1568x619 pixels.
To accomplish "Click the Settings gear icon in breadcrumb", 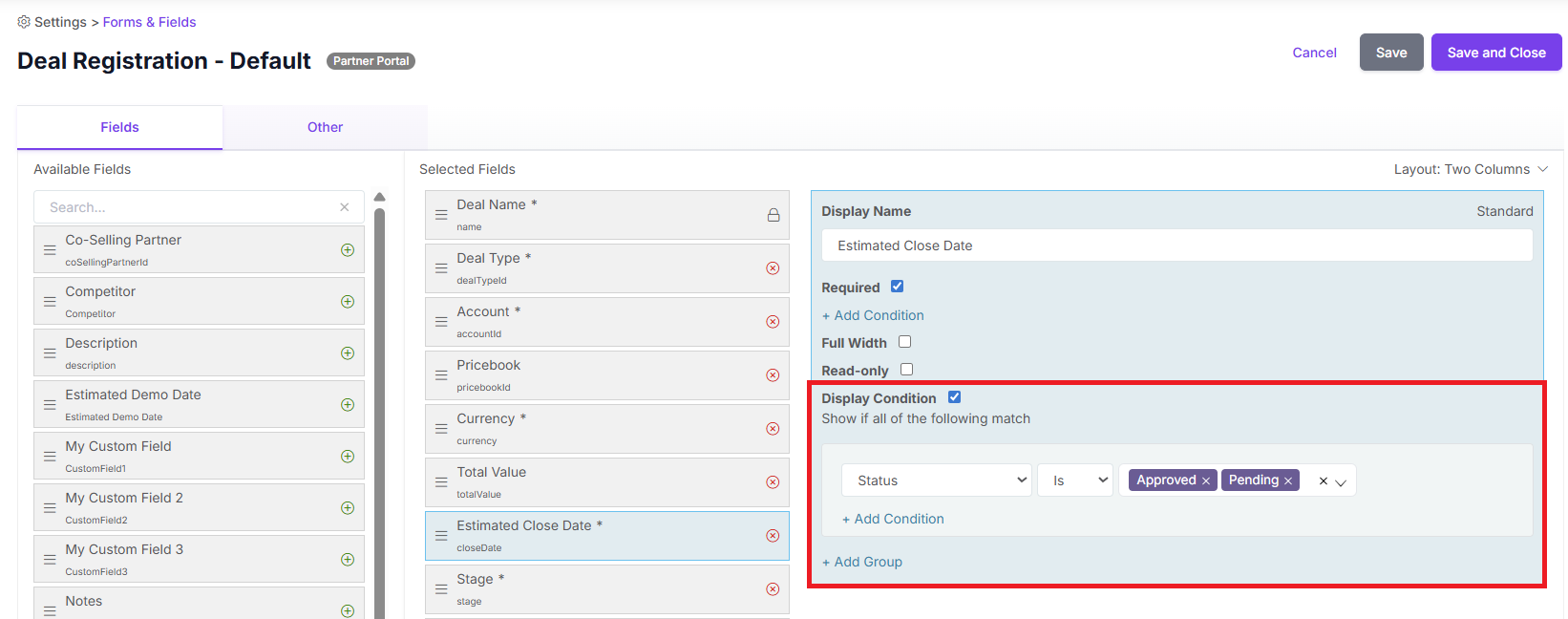I will (24, 22).
